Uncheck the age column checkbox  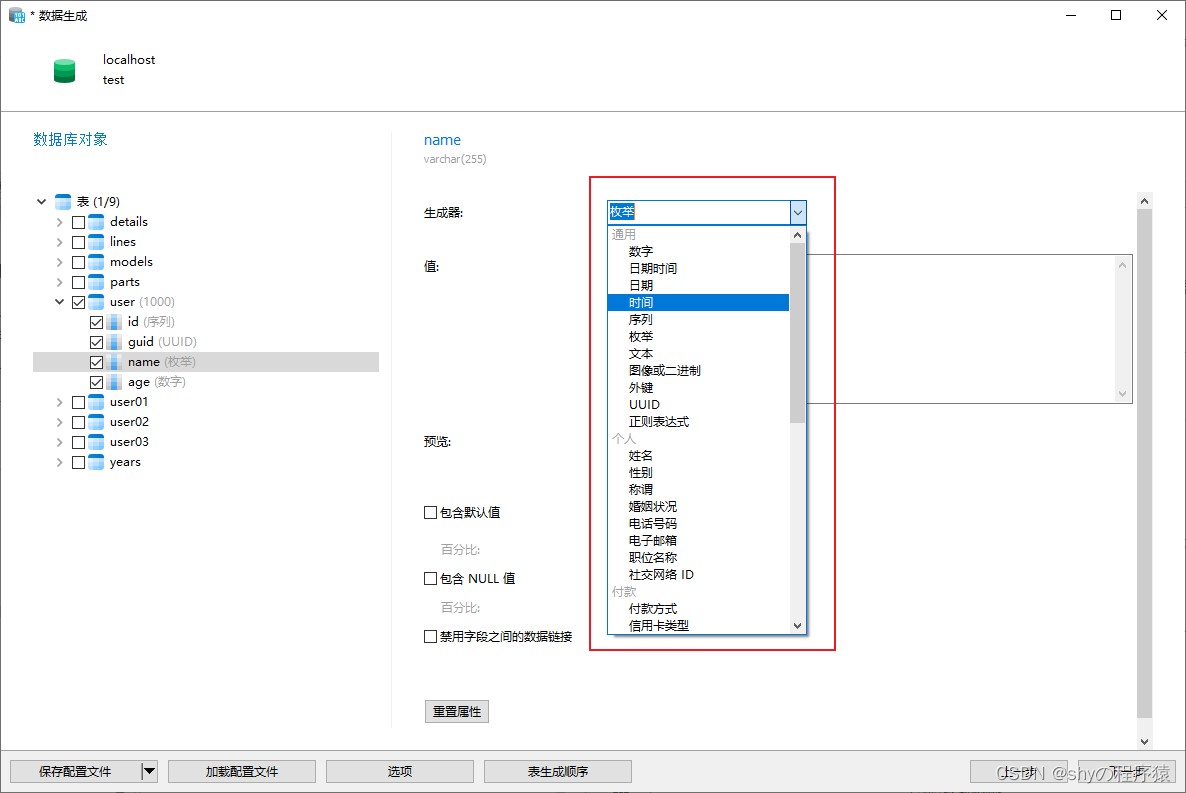97,383
